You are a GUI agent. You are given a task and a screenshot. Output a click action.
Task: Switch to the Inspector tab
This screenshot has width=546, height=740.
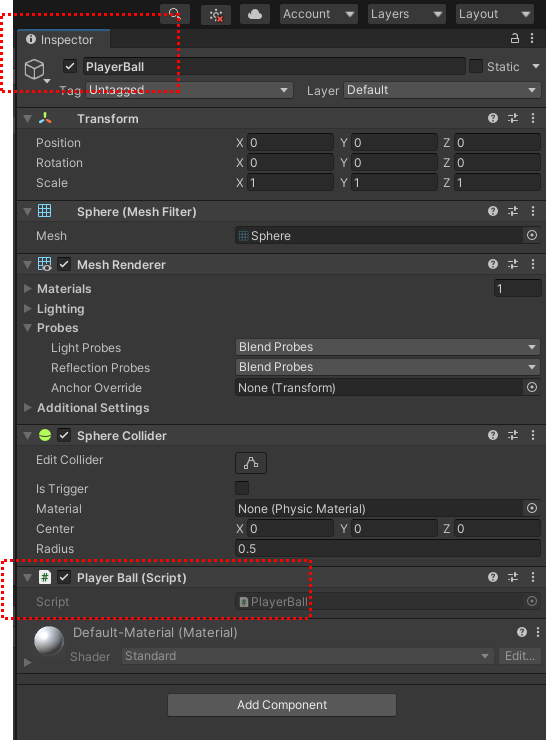pos(63,40)
